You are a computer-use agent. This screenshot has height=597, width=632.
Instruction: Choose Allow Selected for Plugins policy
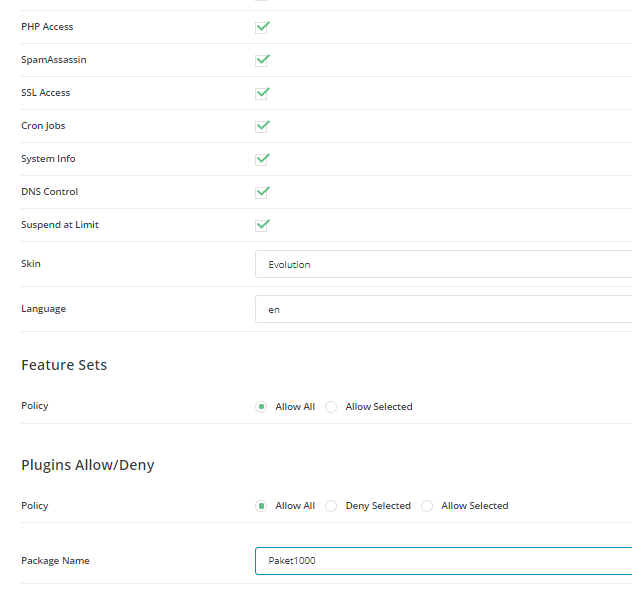click(x=427, y=506)
